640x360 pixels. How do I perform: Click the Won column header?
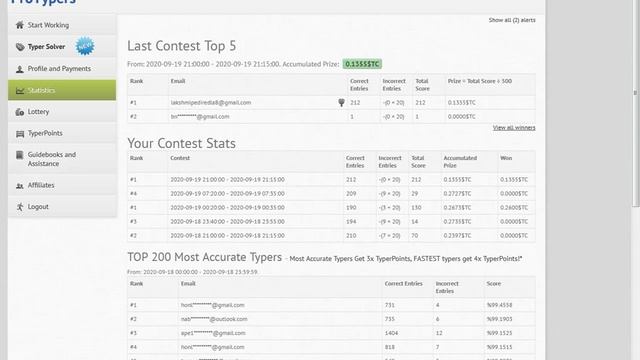point(506,158)
